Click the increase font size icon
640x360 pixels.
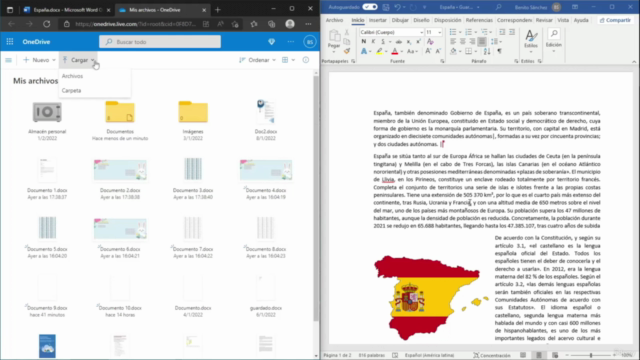[428, 51]
